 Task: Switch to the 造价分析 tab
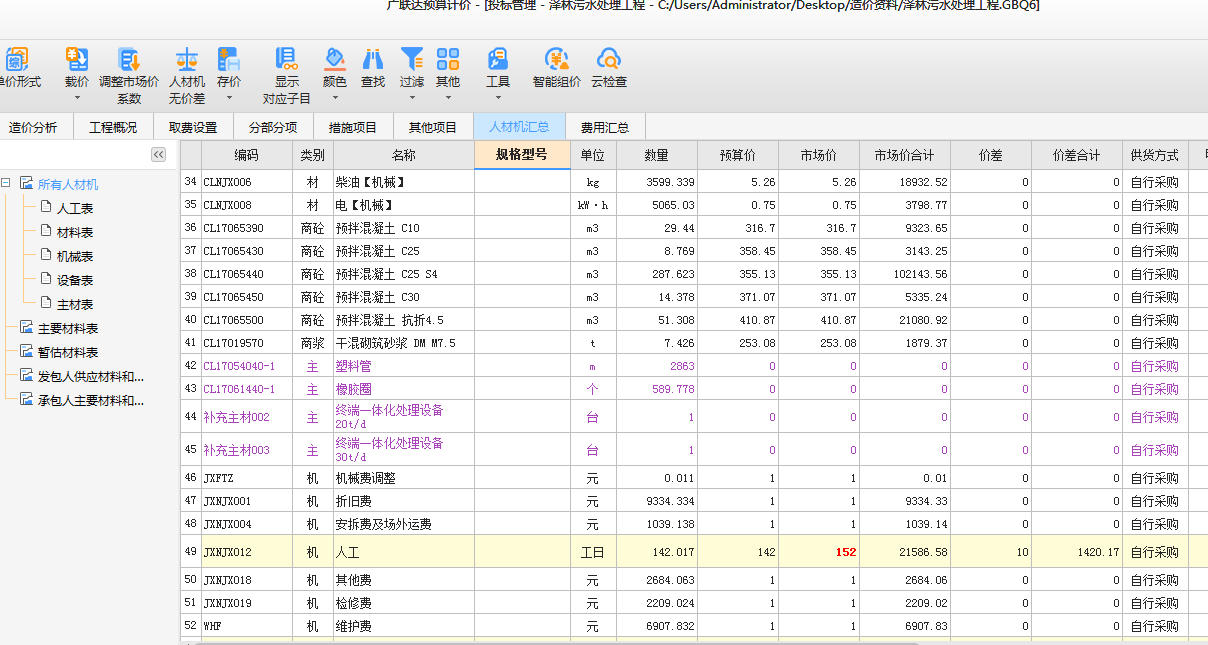(x=33, y=127)
